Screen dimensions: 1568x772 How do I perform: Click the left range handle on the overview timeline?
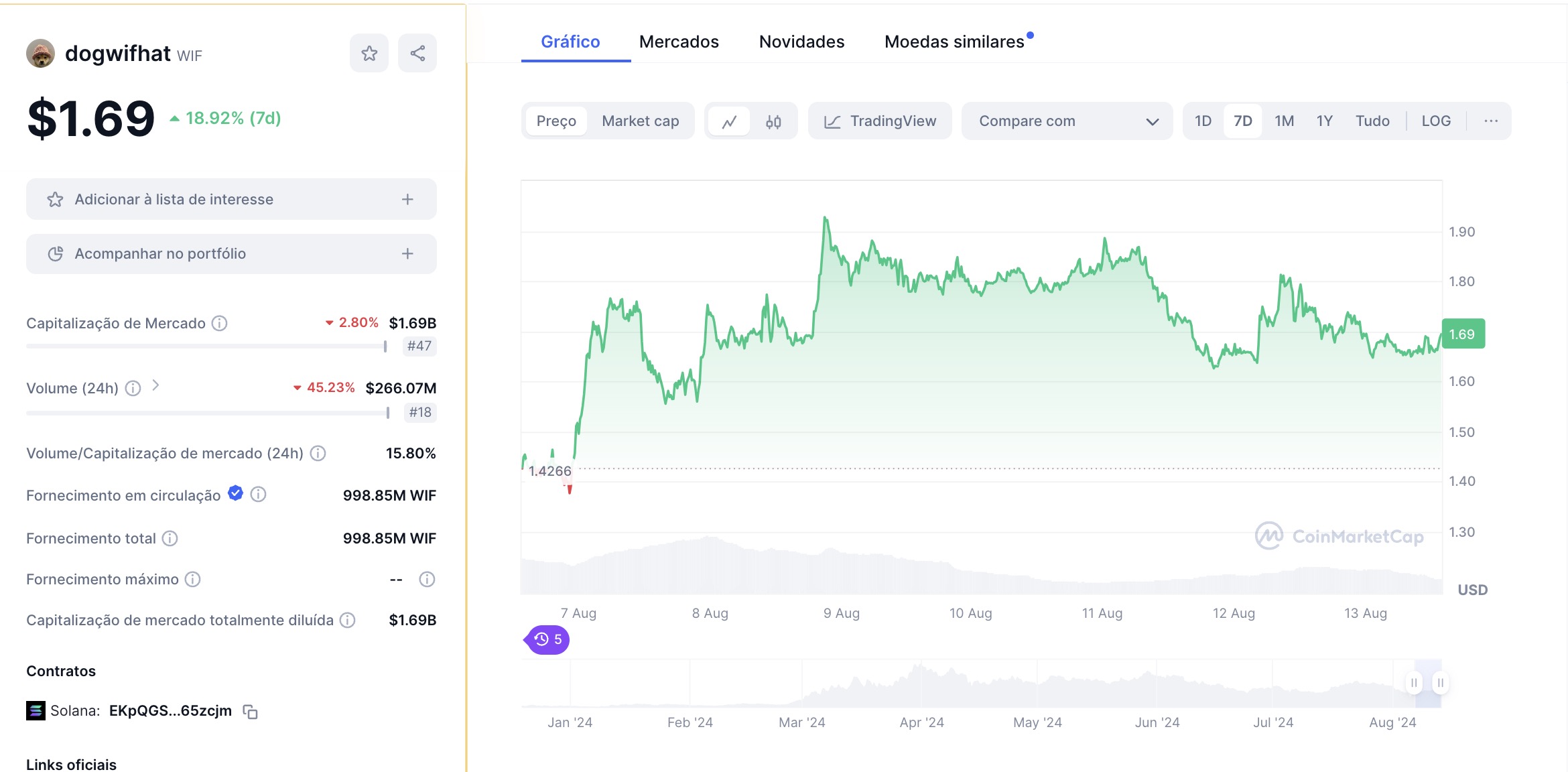coord(1413,683)
